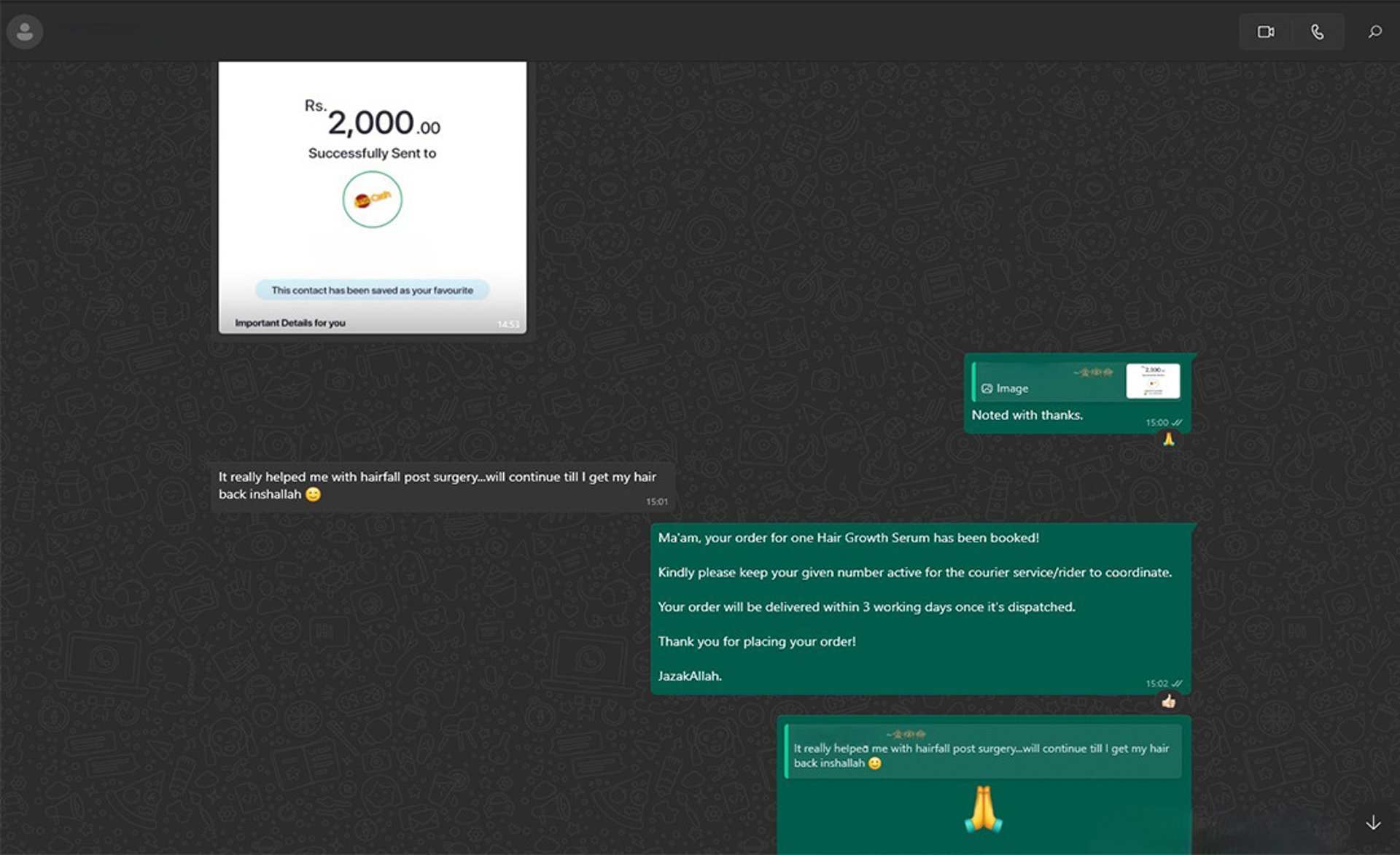Select 'Kindly please keep your given number active' line
The height and width of the screenshot is (855, 1400).
pos(914,572)
